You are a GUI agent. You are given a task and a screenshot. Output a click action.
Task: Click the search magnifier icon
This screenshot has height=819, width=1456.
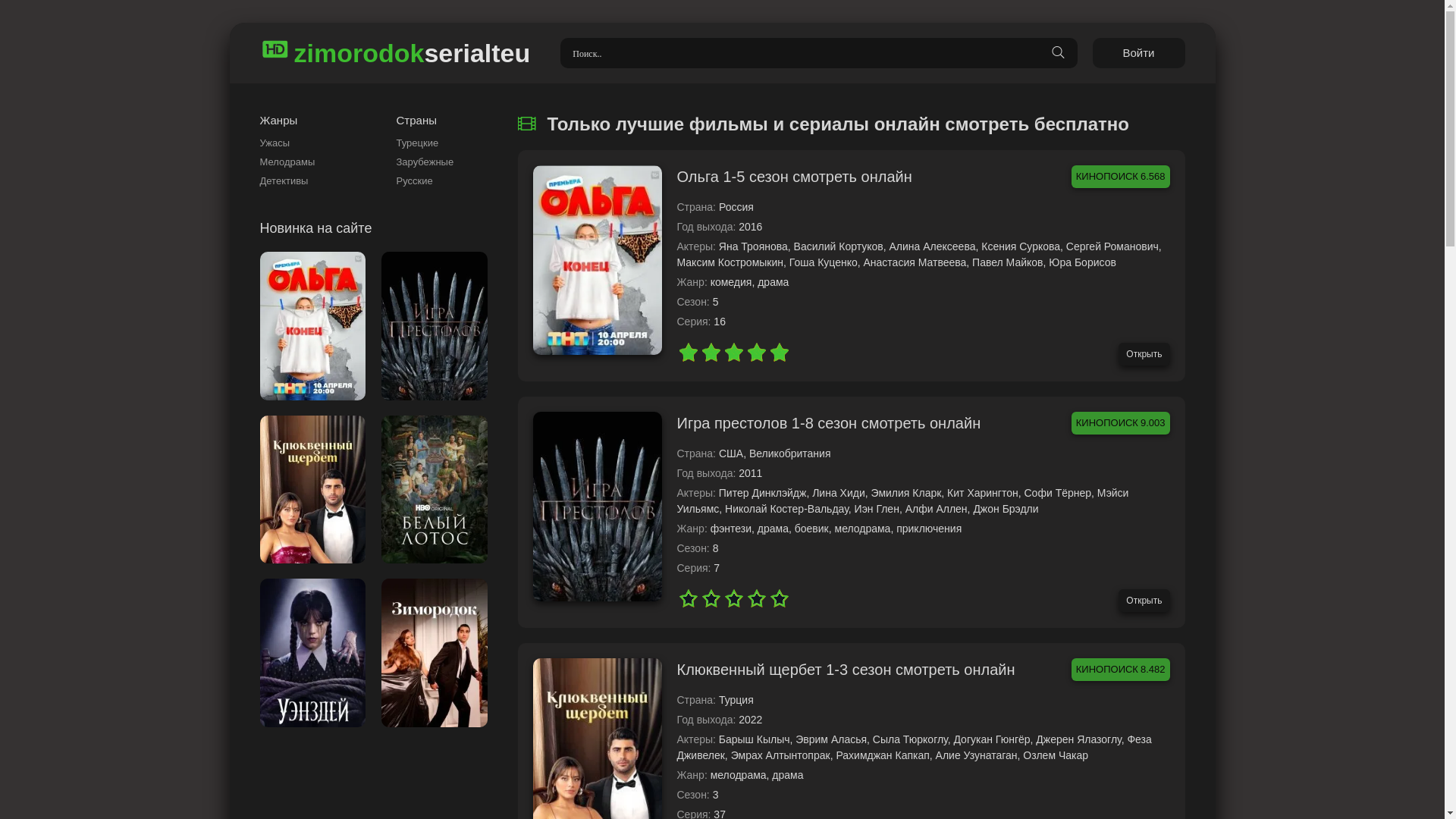point(1058,52)
